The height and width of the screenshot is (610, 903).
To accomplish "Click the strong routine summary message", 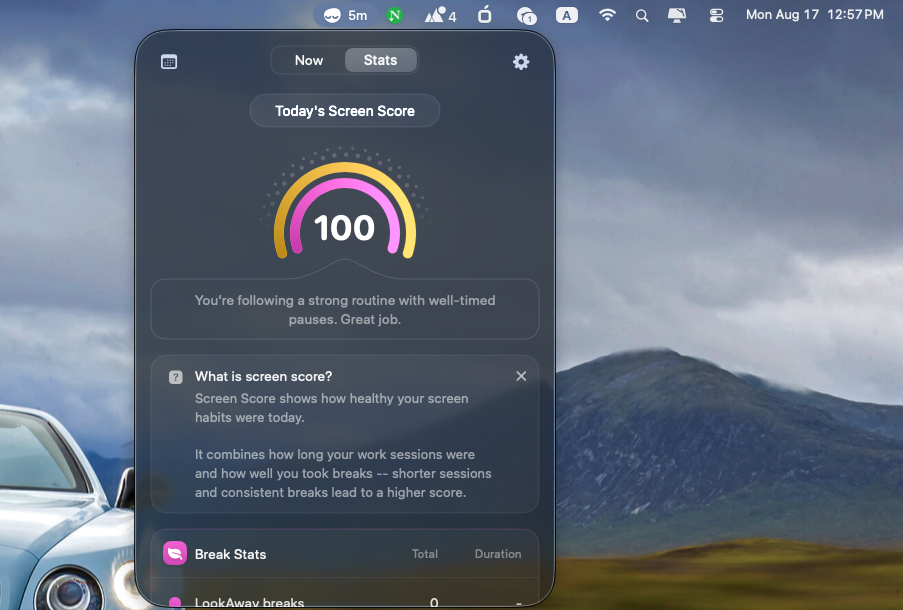I will pyautogui.click(x=344, y=309).
